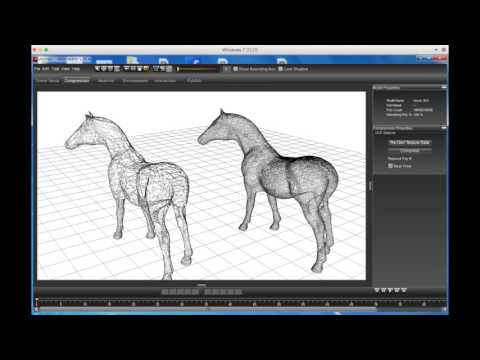
Task: Click the small button right of the slider
Action: 226,69
